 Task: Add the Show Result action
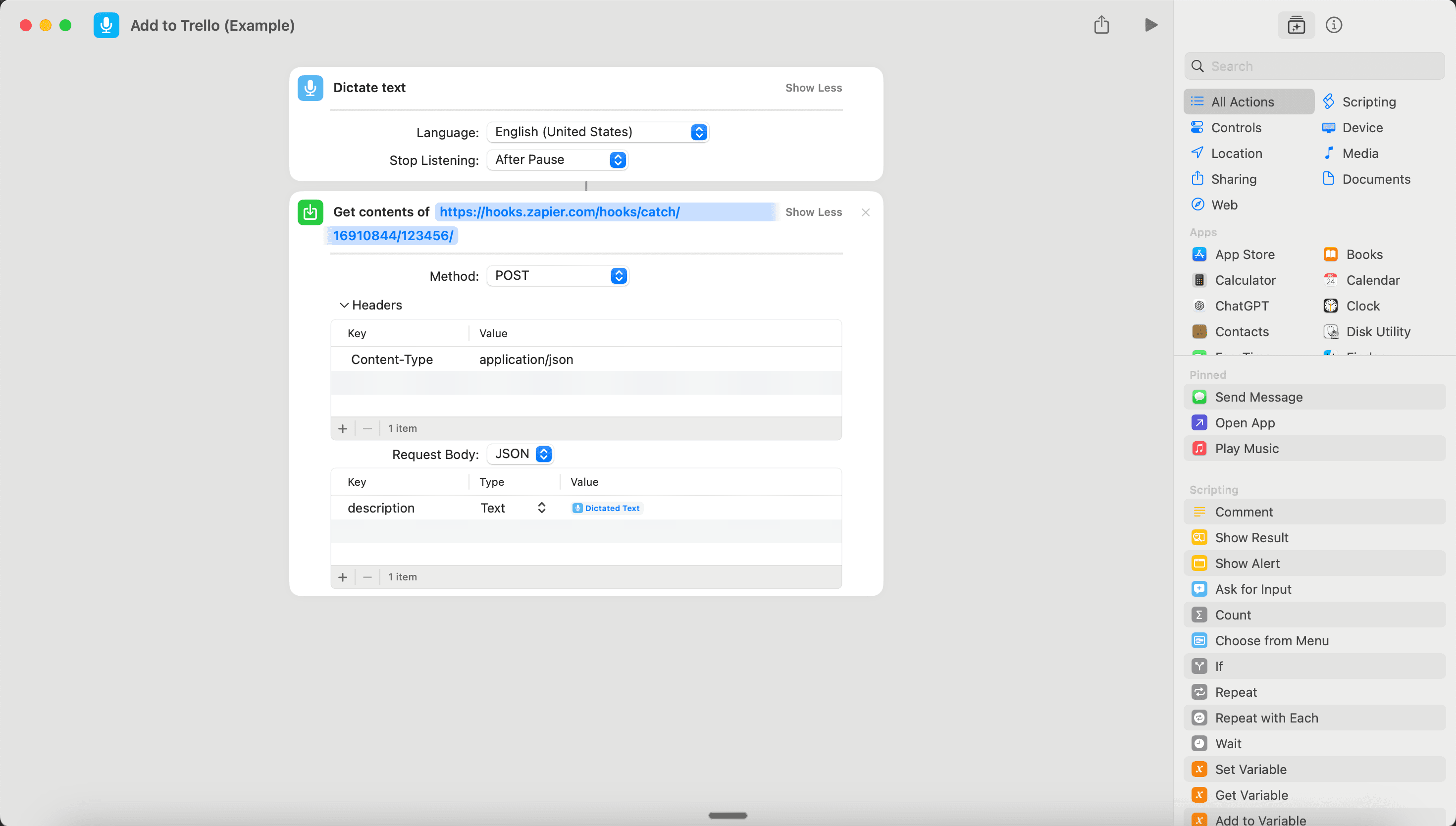click(1314, 537)
